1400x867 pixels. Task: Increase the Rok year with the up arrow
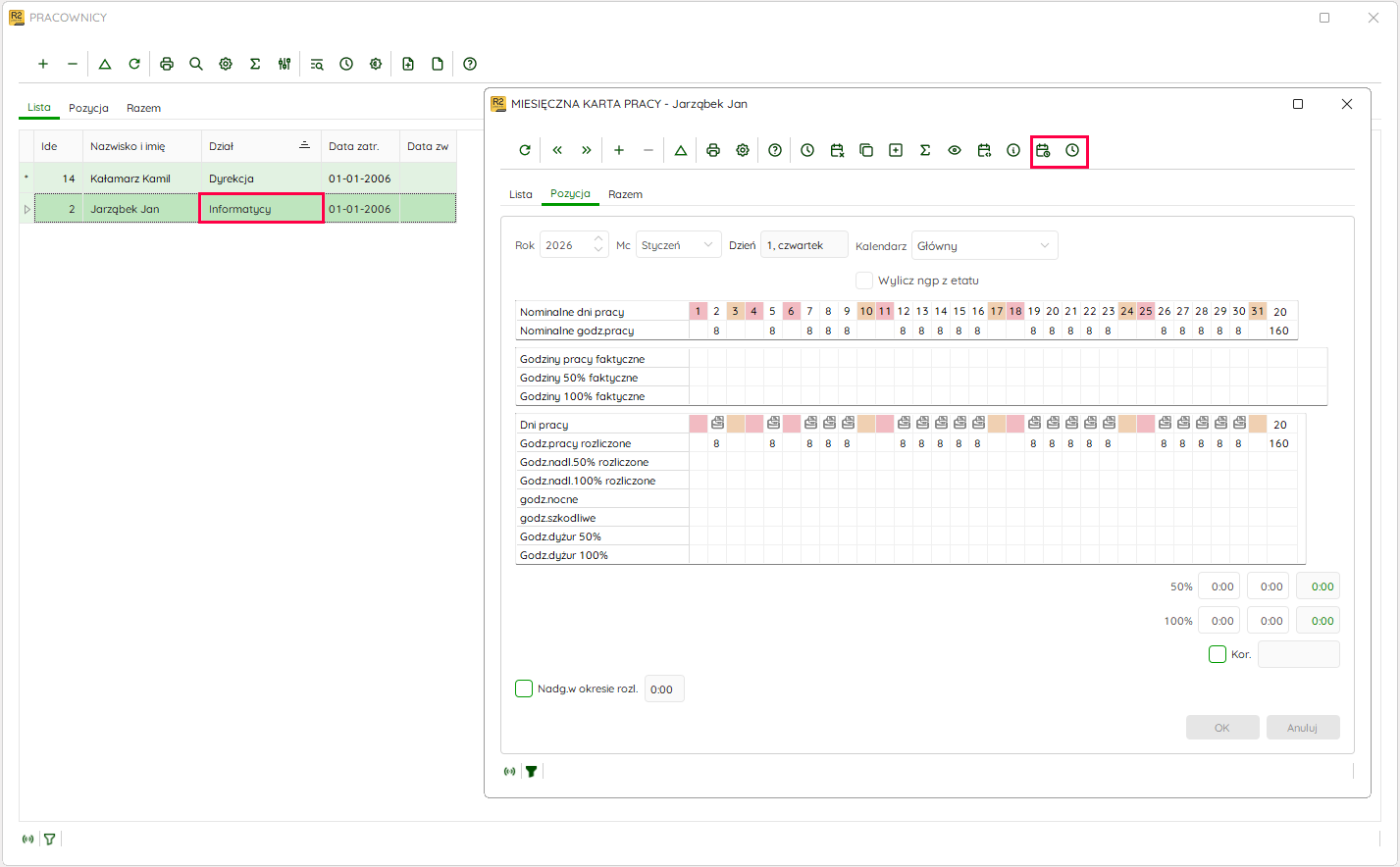pos(599,239)
